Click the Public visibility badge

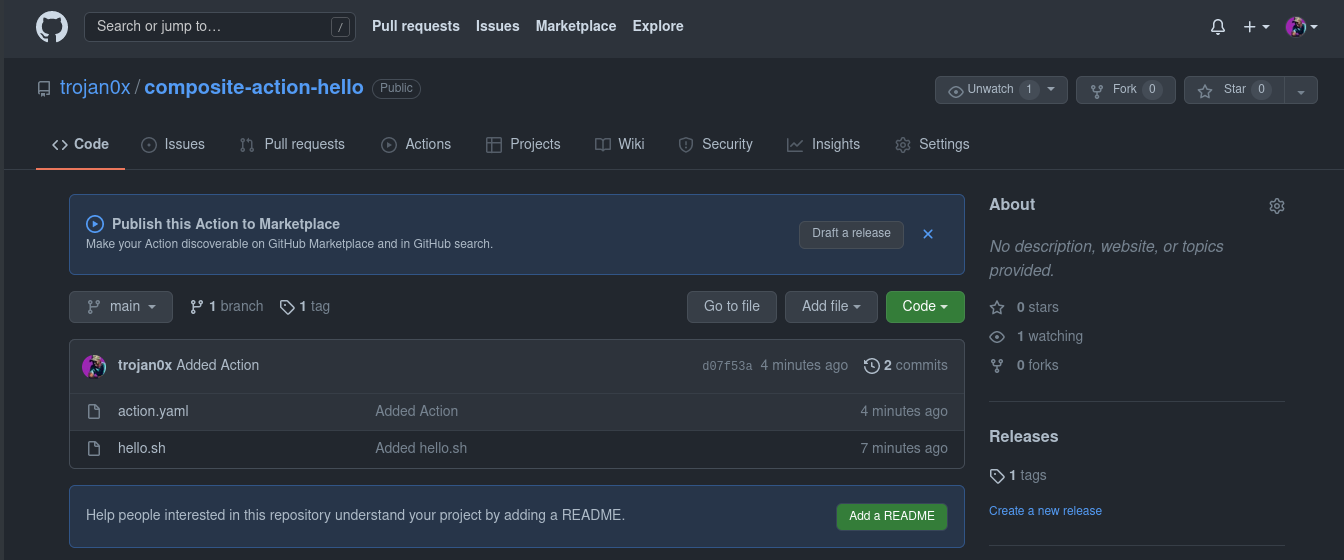[x=396, y=88]
